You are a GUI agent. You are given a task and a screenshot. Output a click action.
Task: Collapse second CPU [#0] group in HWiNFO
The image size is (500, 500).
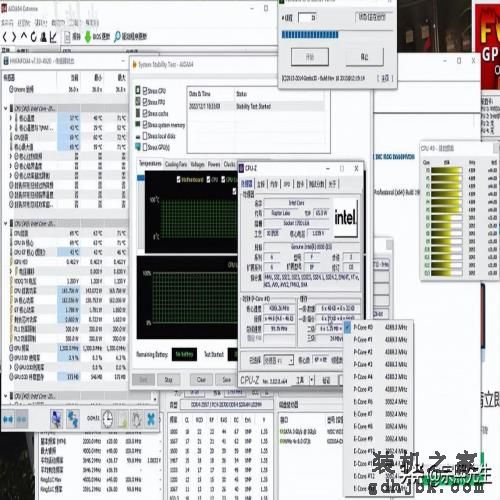coord(6,223)
